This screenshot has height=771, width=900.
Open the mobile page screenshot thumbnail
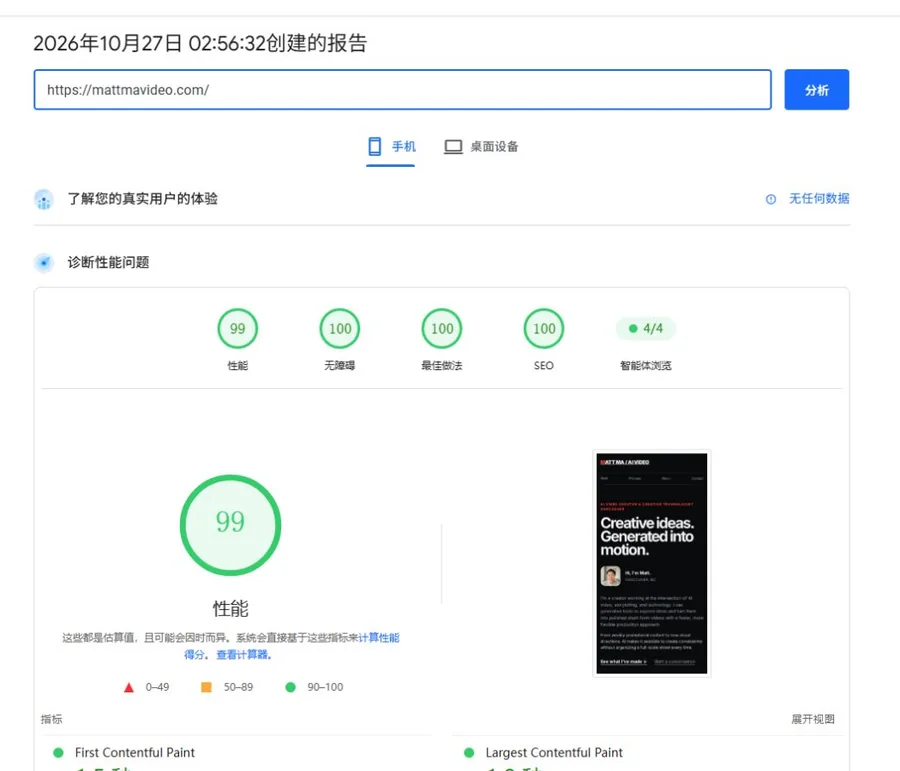[651, 563]
